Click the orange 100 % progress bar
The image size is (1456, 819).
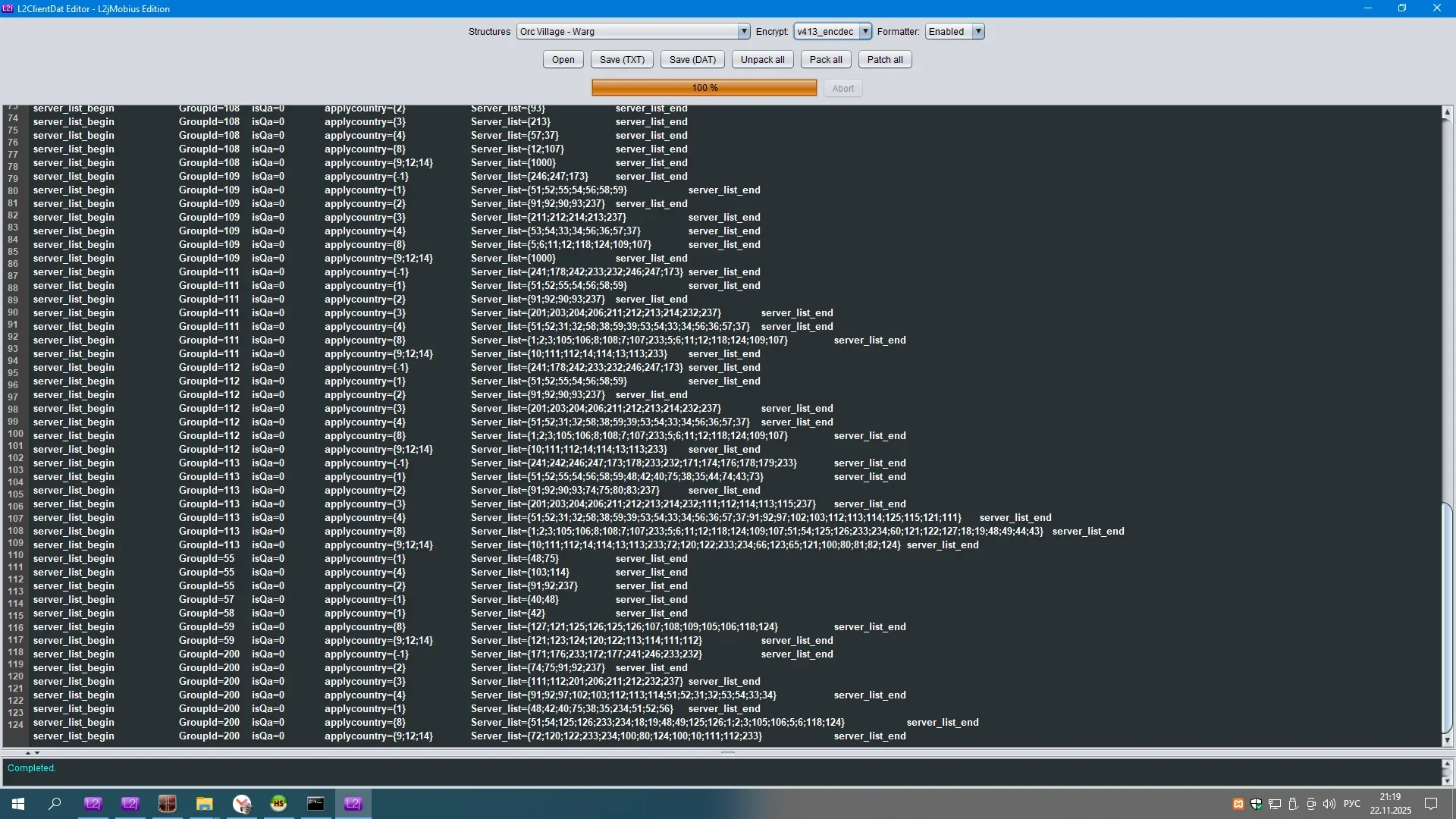pyautogui.click(x=704, y=88)
